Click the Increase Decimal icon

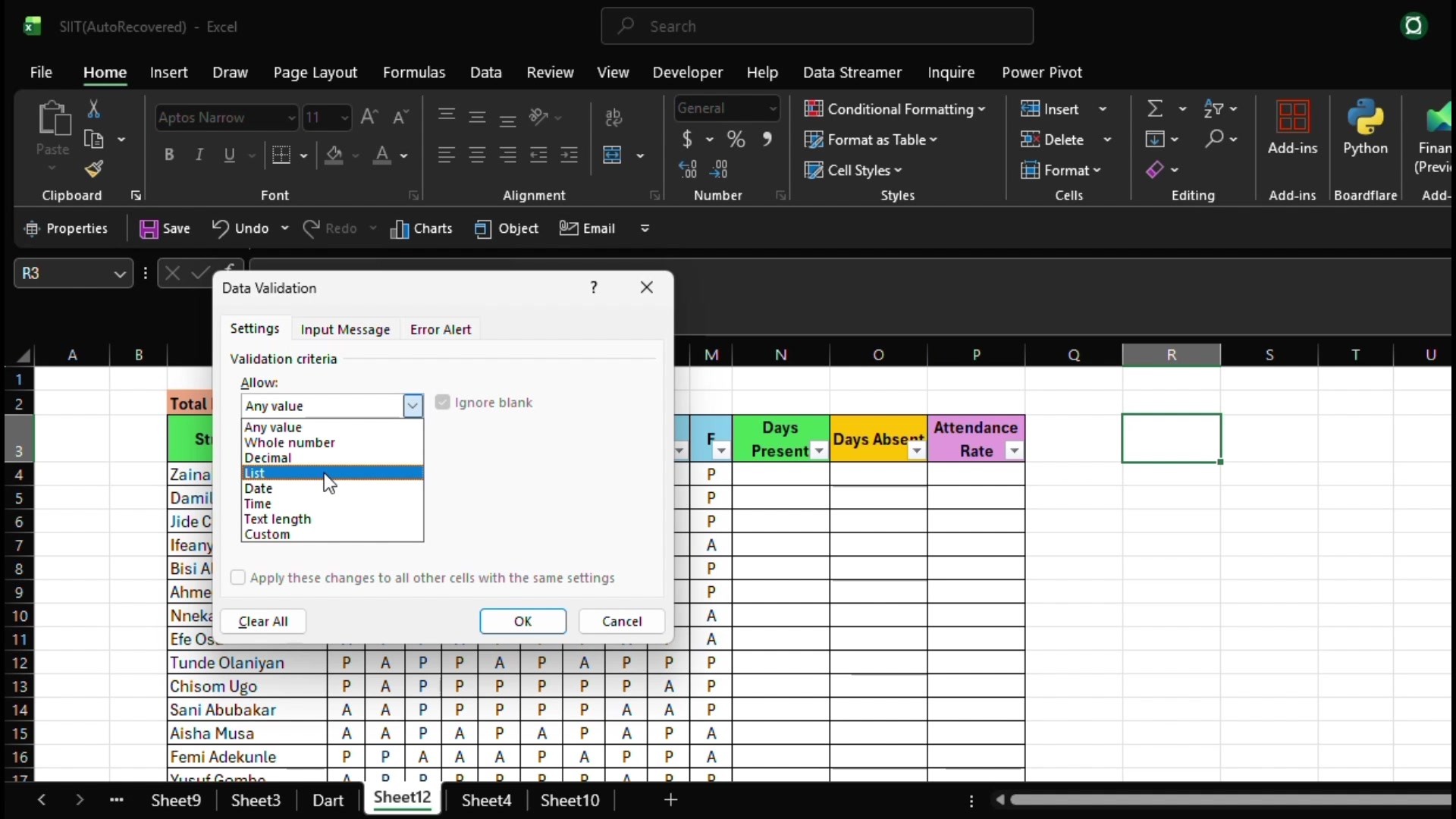pyautogui.click(x=688, y=169)
